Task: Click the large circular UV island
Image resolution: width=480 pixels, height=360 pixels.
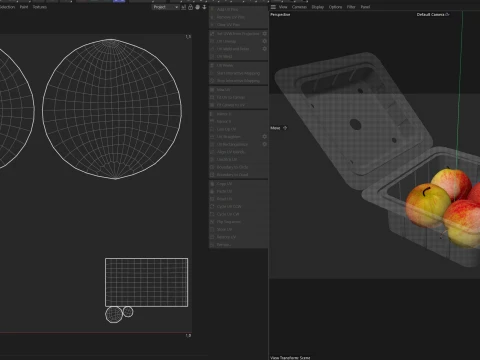Action: click(x=112, y=109)
